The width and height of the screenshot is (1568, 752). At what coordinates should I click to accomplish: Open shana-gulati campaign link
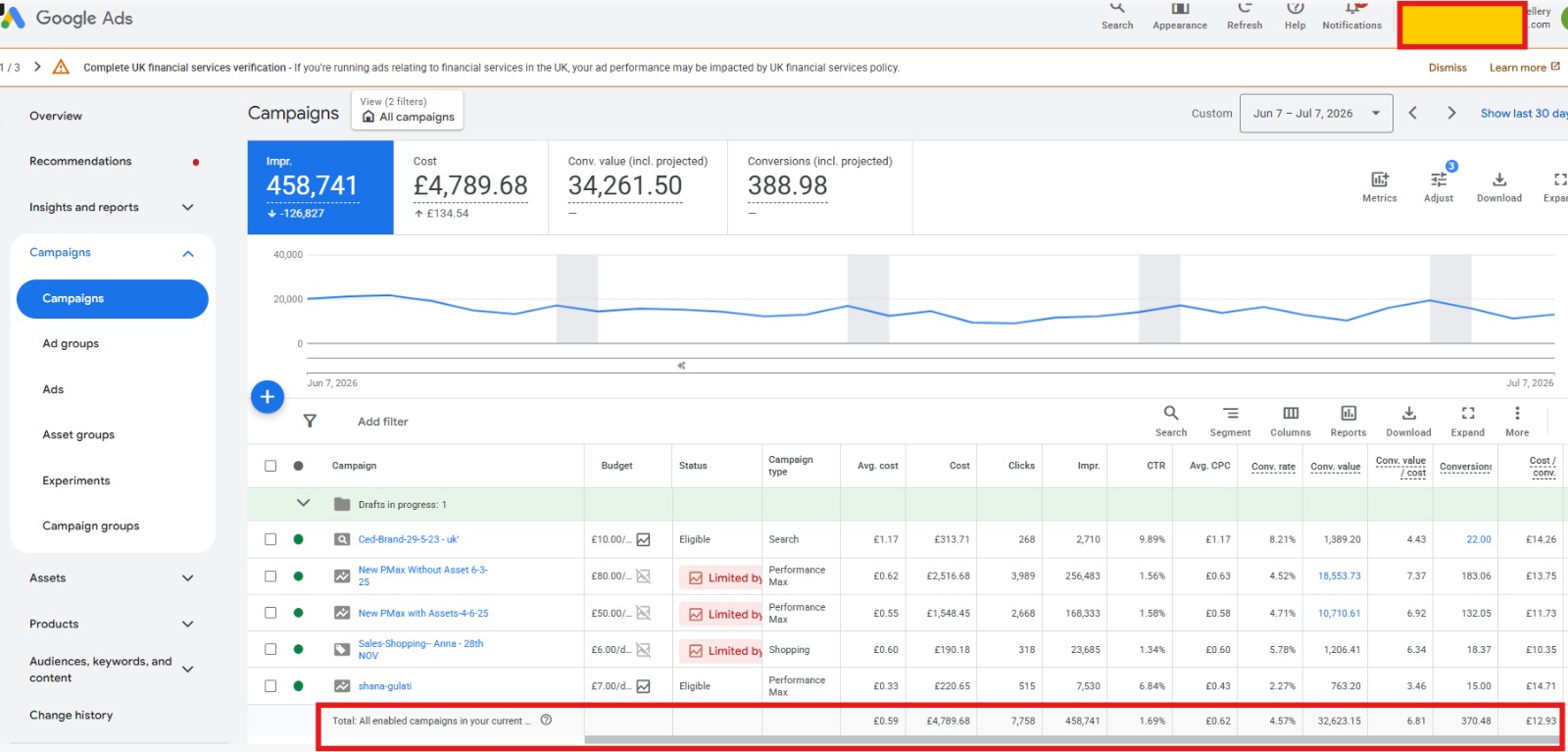click(x=384, y=686)
